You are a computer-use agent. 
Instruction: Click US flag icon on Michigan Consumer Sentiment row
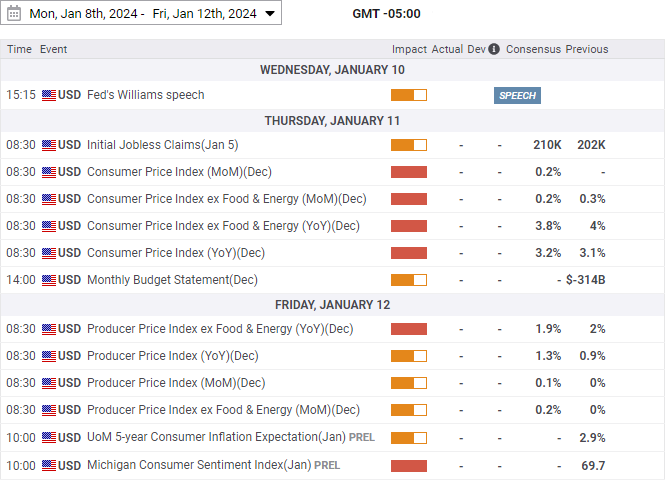pos(49,466)
